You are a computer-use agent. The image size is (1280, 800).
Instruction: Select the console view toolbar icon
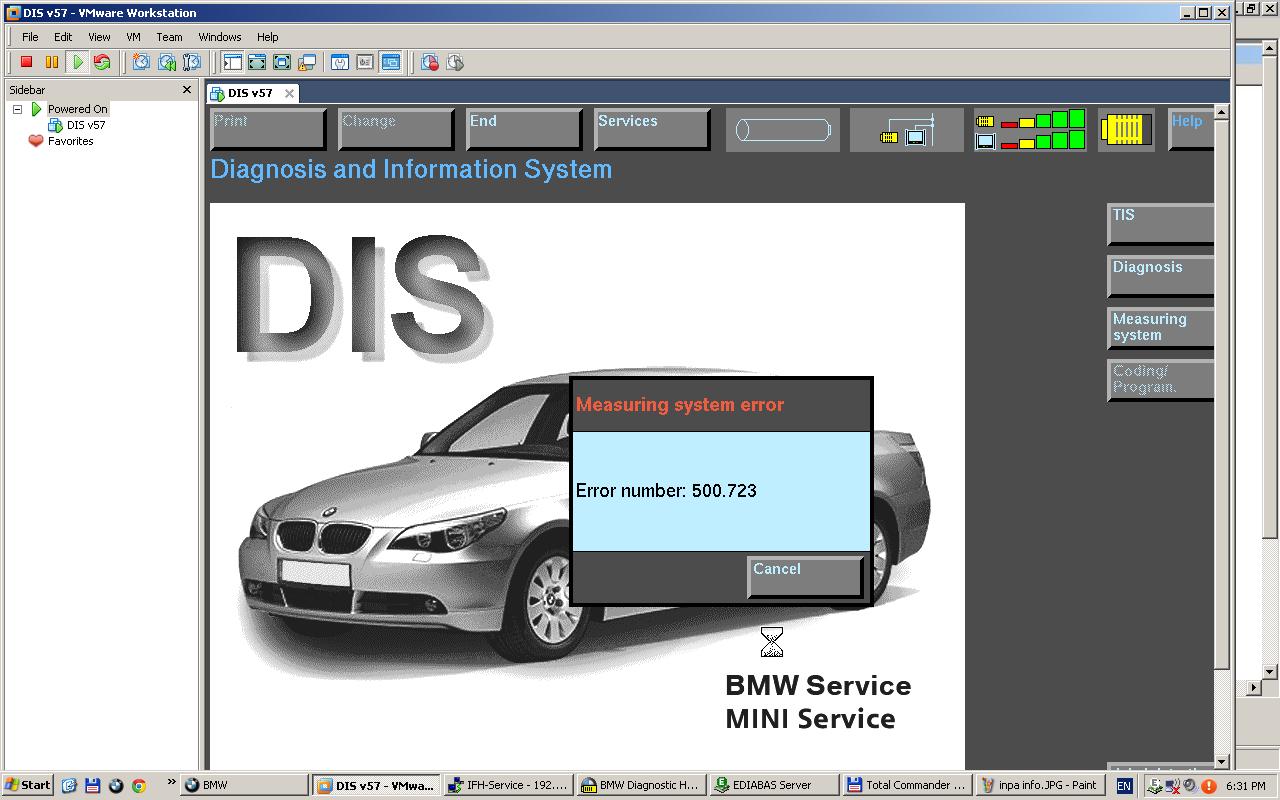(390, 62)
